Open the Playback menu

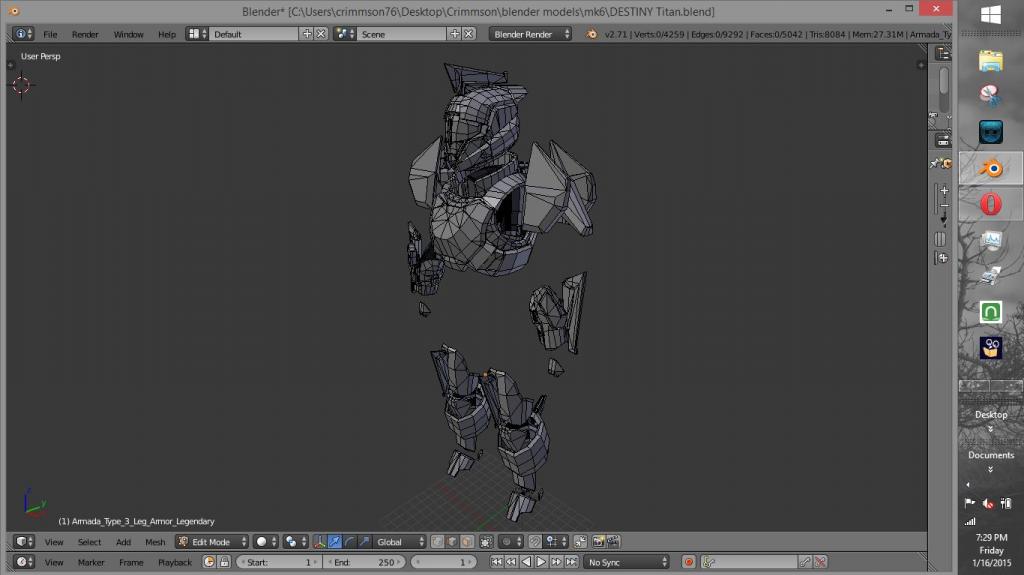pyautogui.click(x=174, y=562)
